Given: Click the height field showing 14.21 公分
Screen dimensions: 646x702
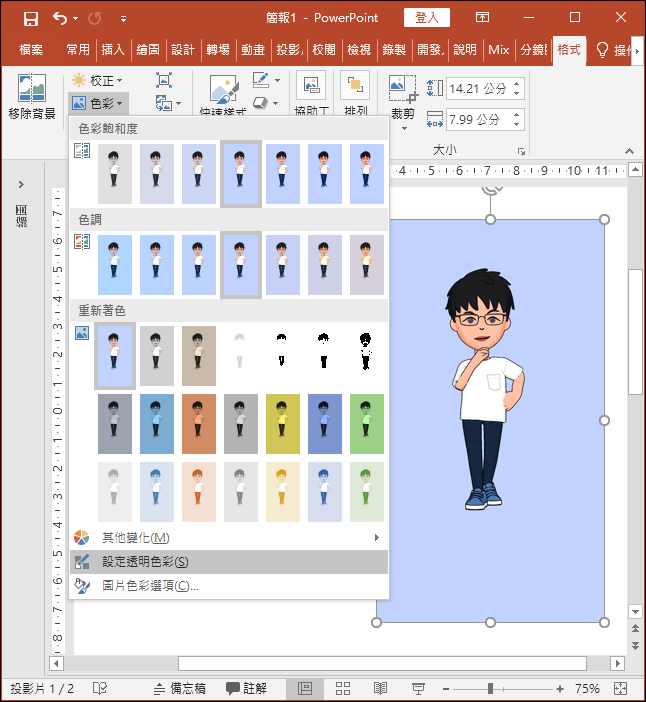Looking at the screenshot, I should 478,88.
